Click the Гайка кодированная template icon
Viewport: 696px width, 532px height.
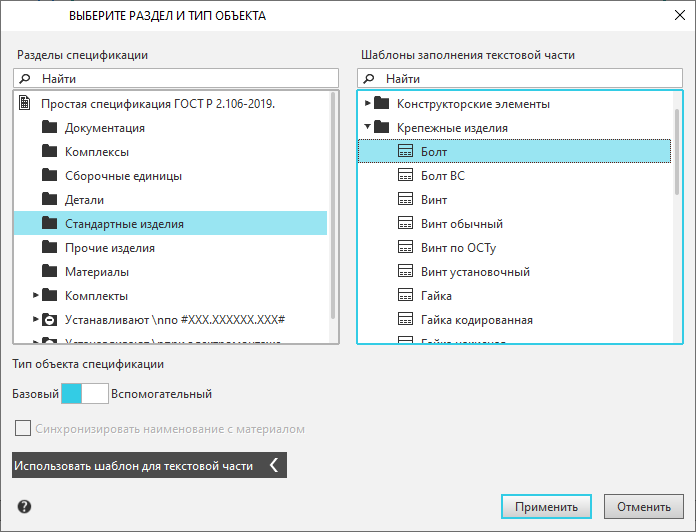point(405,319)
